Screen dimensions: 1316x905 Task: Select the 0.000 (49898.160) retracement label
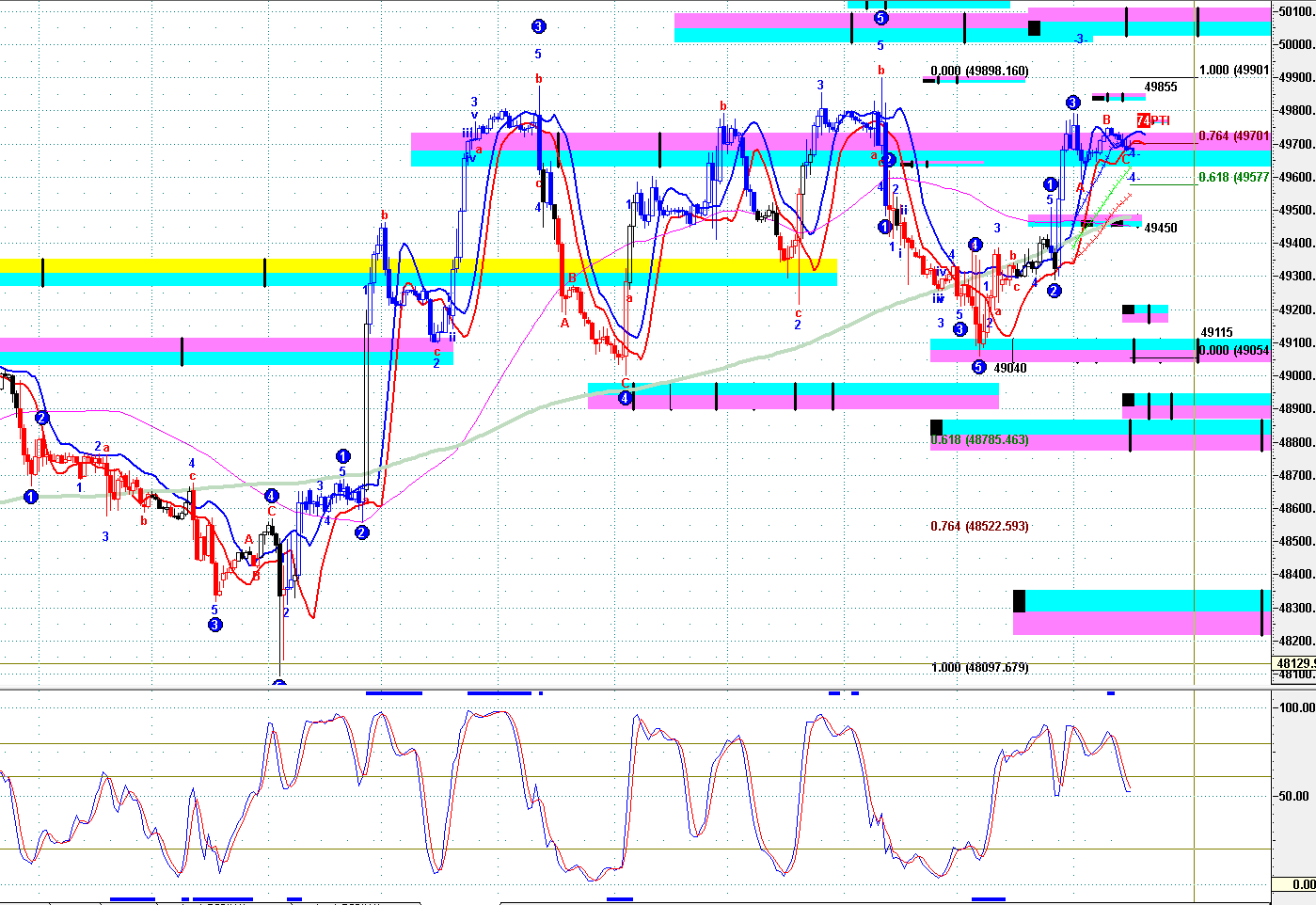(x=979, y=71)
